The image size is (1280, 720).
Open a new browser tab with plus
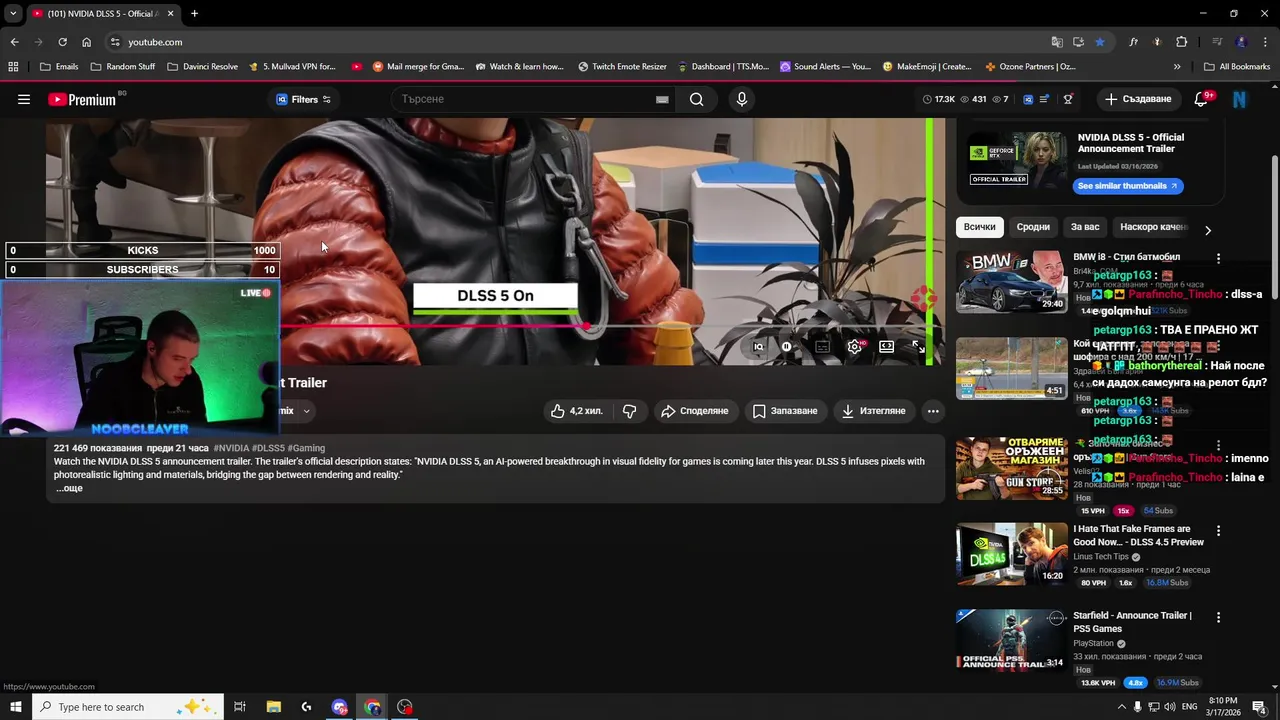(194, 14)
